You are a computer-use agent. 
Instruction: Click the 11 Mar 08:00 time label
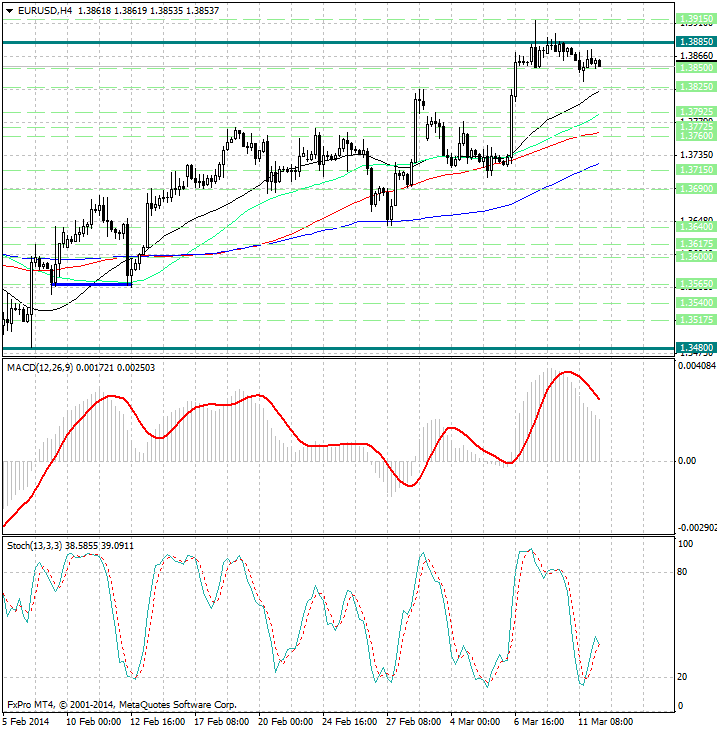(x=605, y=722)
